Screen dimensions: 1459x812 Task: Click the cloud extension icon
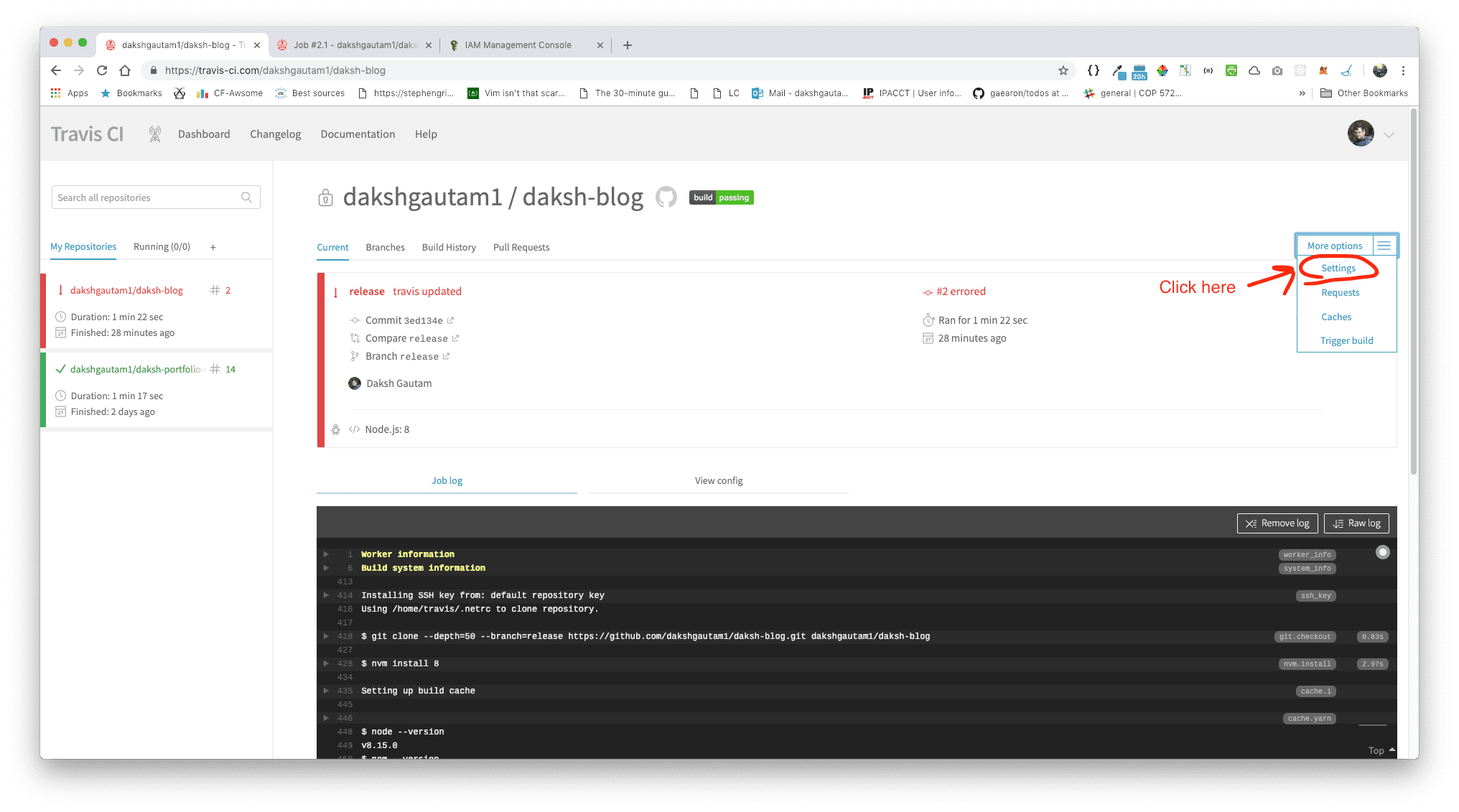(1254, 70)
